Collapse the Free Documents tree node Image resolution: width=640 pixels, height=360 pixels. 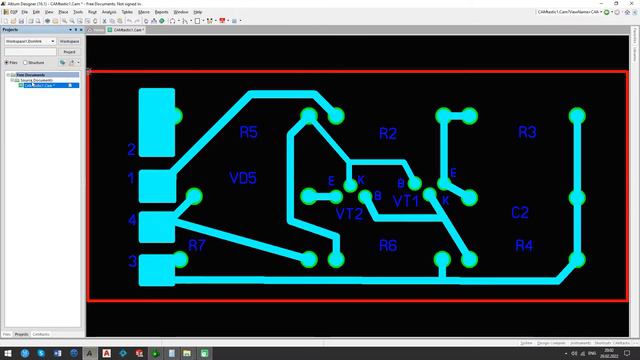click(x=8, y=75)
